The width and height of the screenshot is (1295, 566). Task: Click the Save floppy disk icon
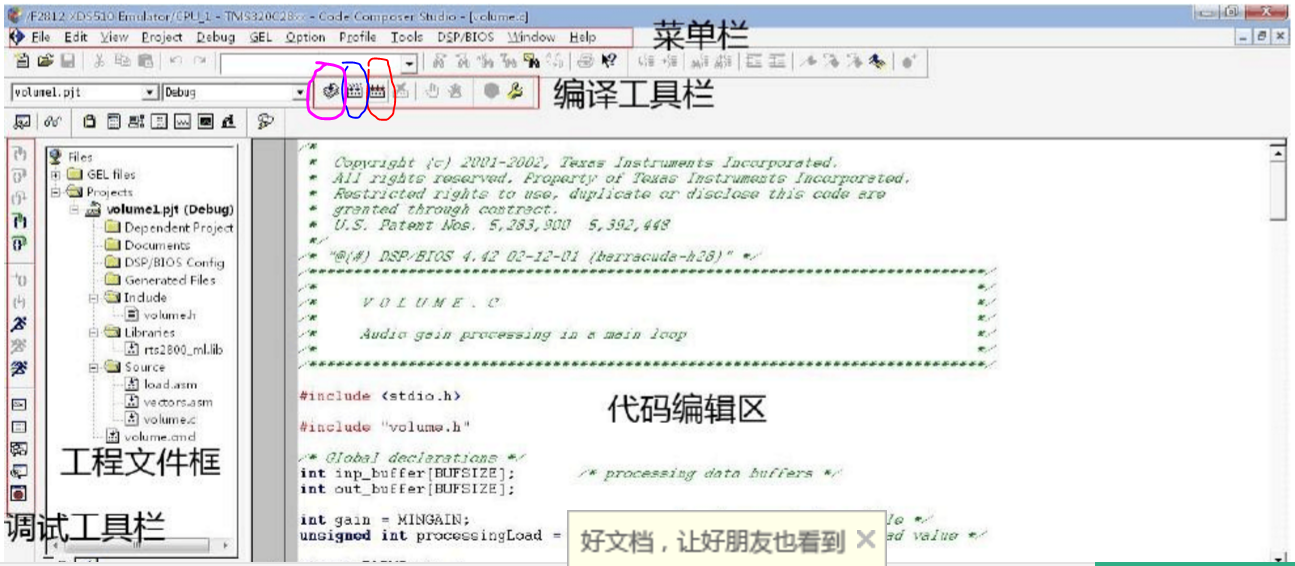point(68,62)
